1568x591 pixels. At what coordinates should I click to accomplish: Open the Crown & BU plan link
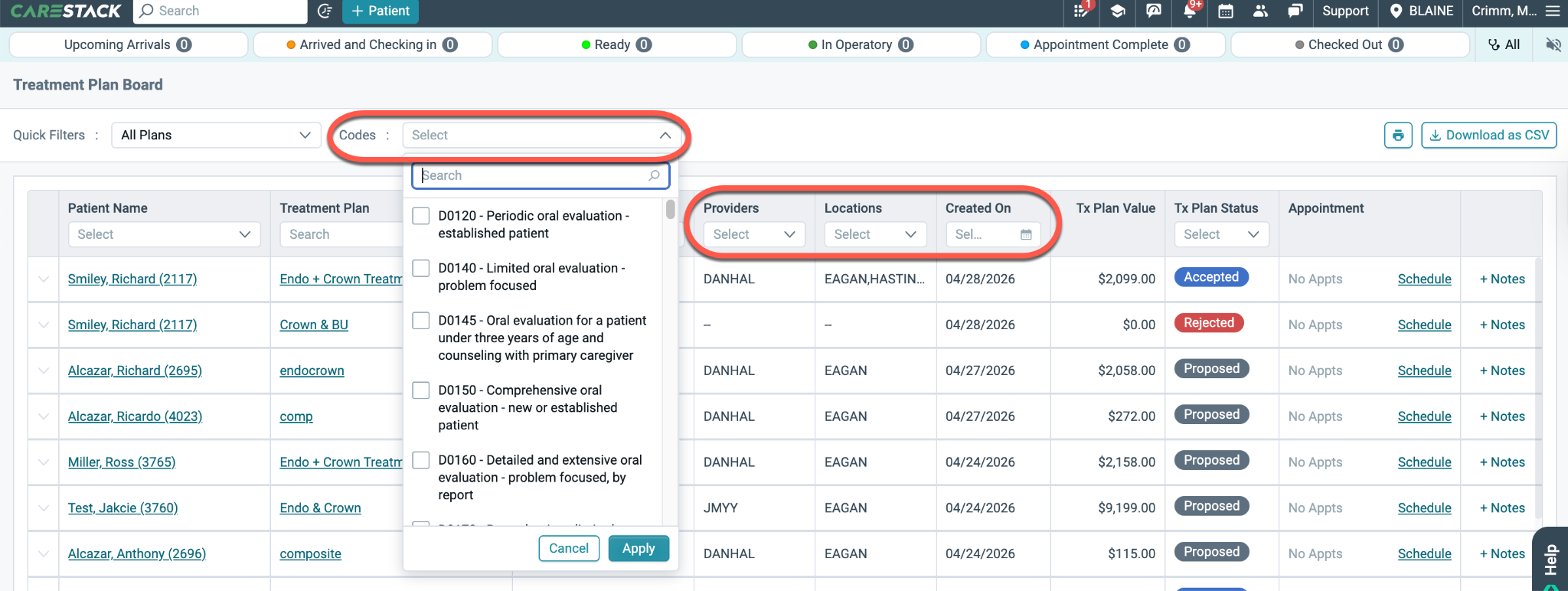click(313, 325)
